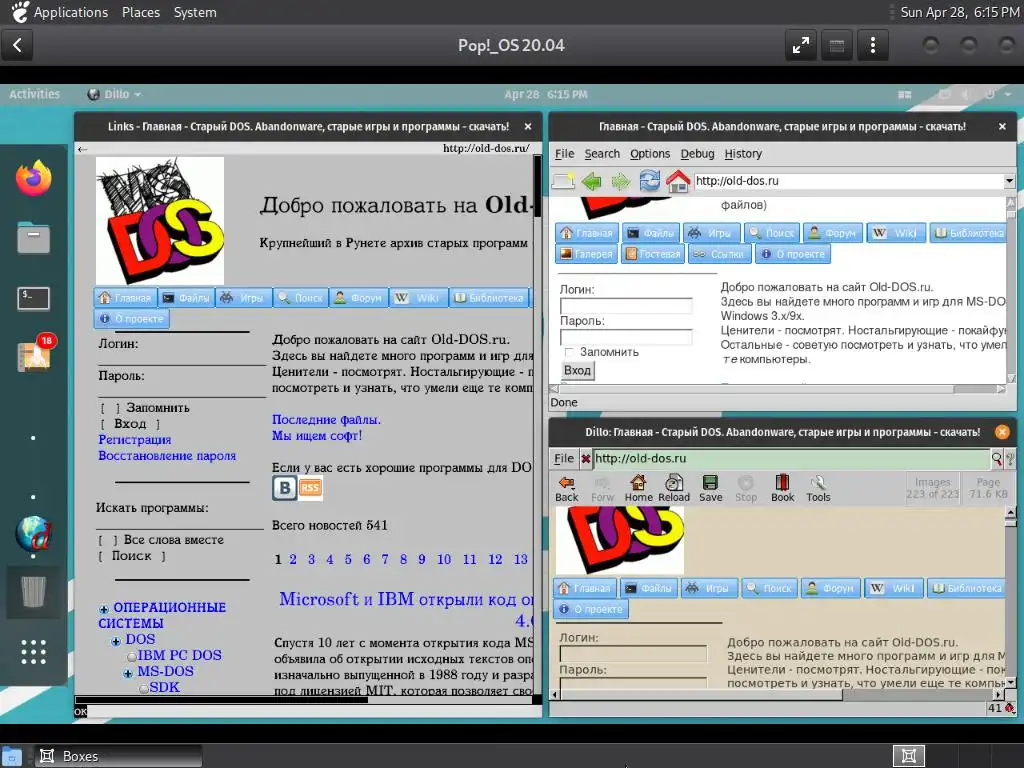This screenshot has width=1024, height=768.
Task: Open Book bookmarks icon in Dillo
Action: pyautogui.click(x=782, y=488)
